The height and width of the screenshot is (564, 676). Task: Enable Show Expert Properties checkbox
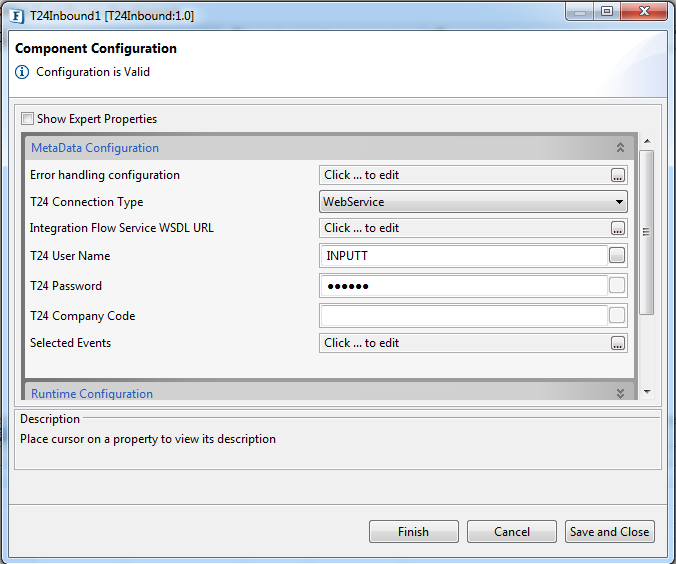(x=27, y=119)
